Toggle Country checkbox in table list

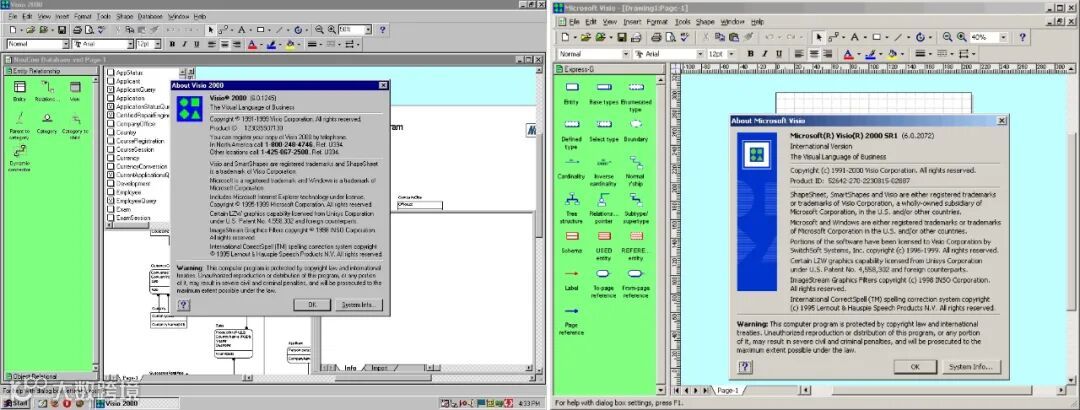(x=110, y=132)
